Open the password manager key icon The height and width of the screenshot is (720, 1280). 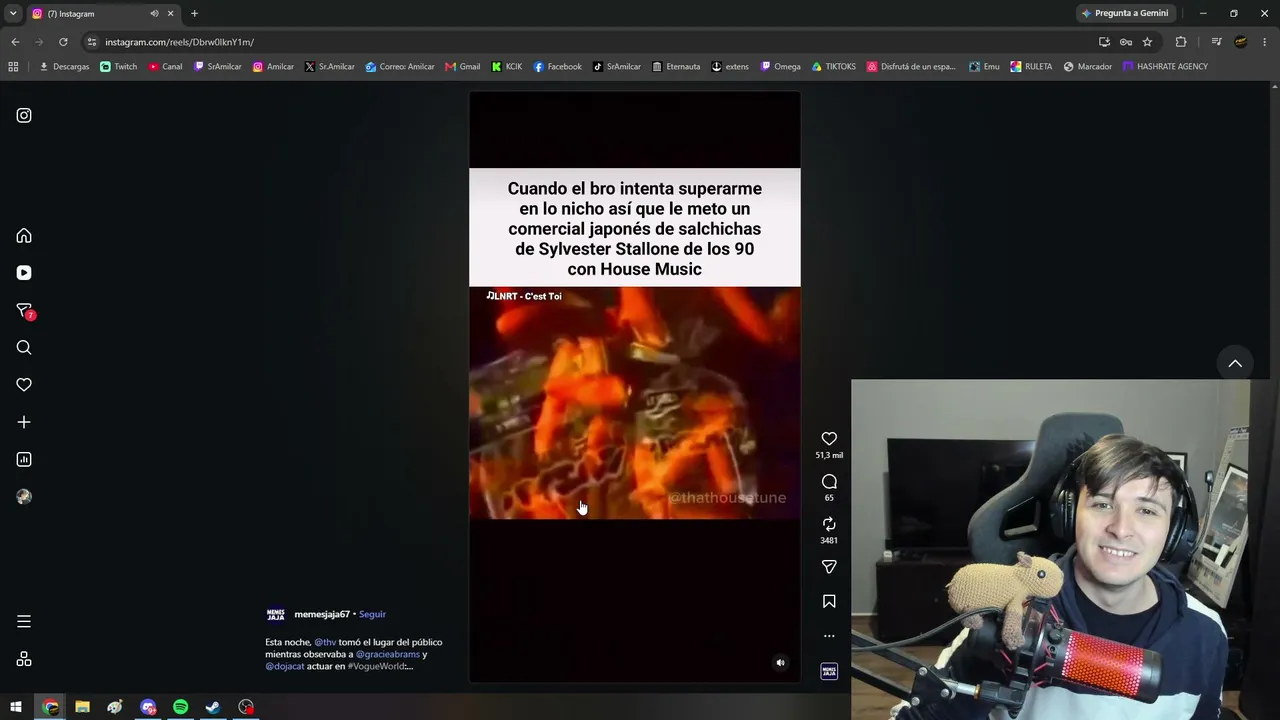[1126, 42]
